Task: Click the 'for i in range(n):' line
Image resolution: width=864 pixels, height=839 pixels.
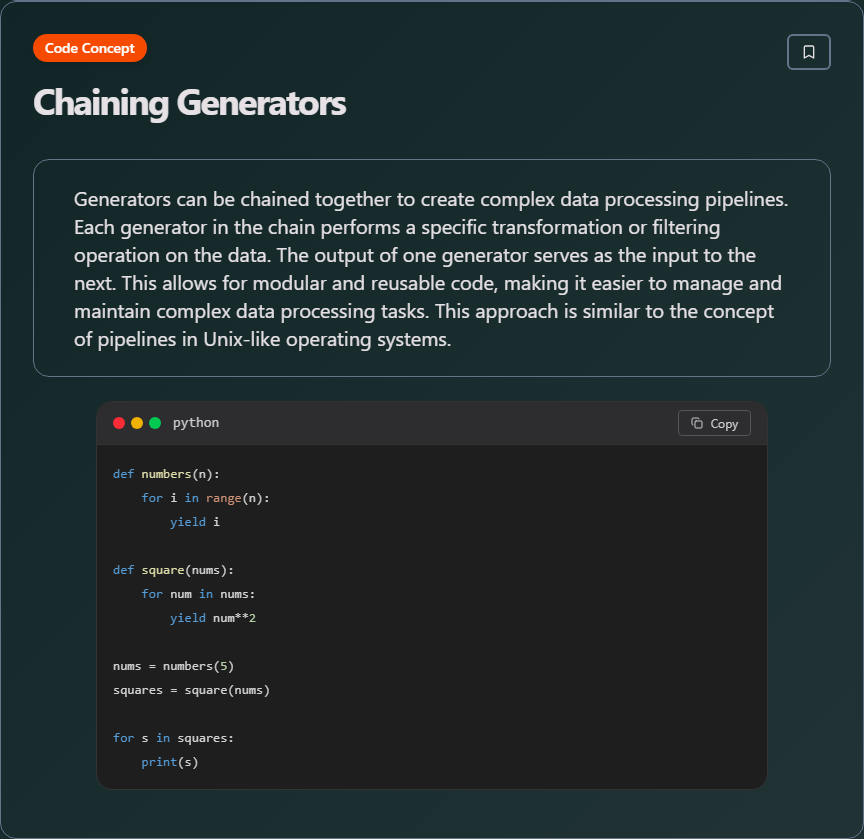Action: click(x=205, y=498)
